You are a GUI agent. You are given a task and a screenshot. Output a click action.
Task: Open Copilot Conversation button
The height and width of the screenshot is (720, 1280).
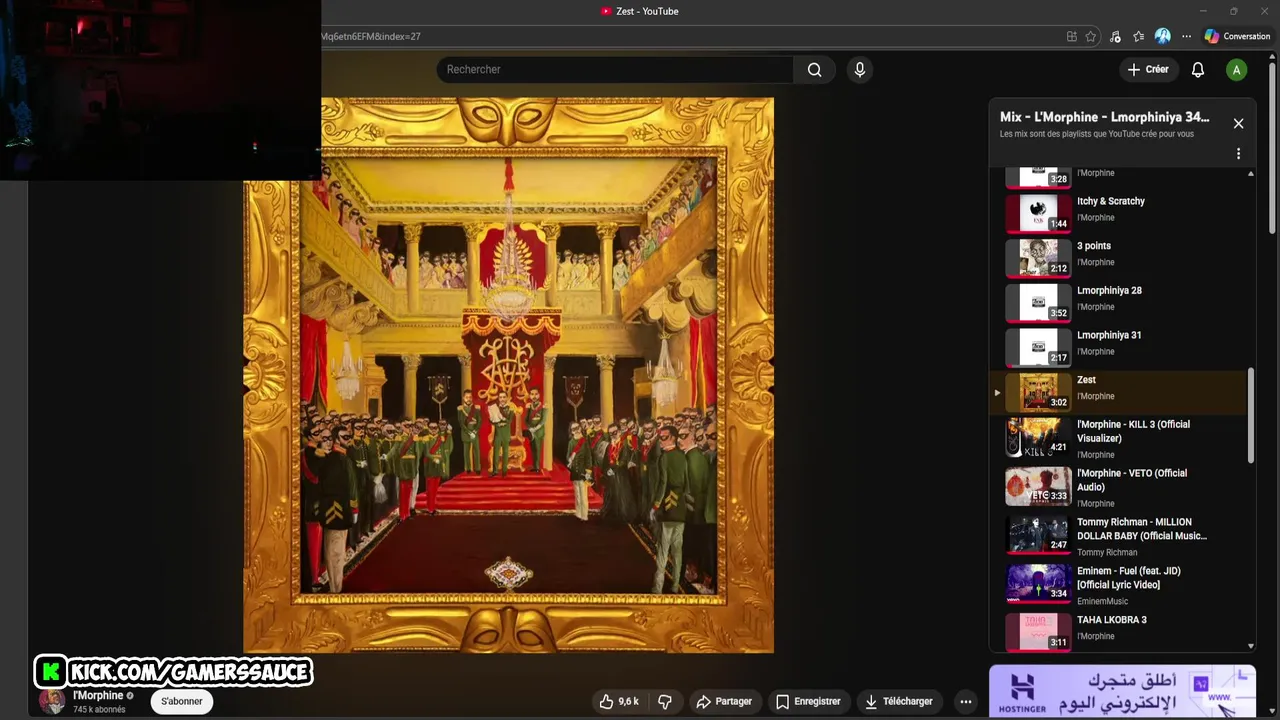point(1237,36)
